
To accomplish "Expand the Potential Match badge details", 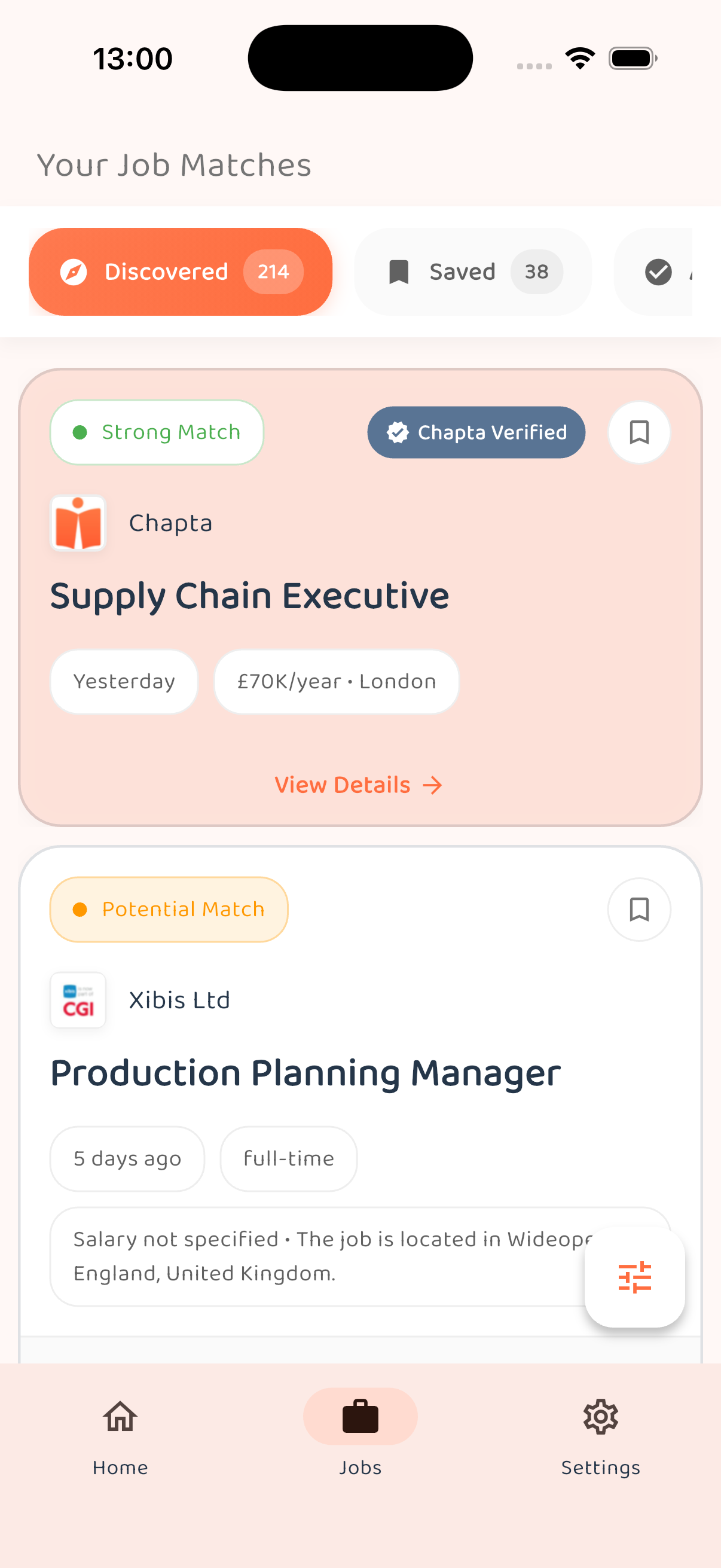I will (x=169, y=909).
